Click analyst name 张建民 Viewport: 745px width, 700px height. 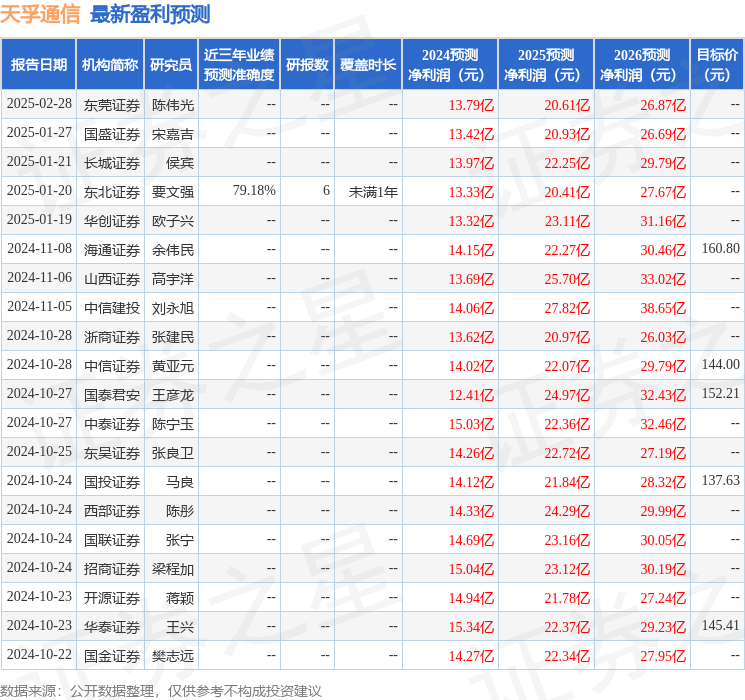click(173, 337)
